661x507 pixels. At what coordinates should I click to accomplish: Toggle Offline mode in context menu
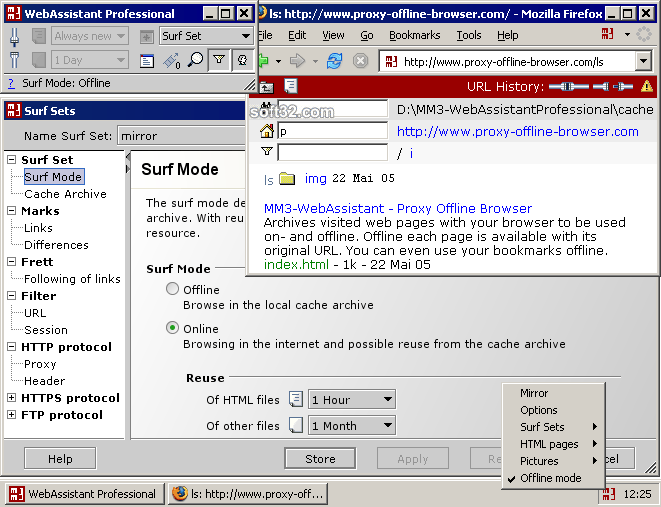click(x=553, y=478)
